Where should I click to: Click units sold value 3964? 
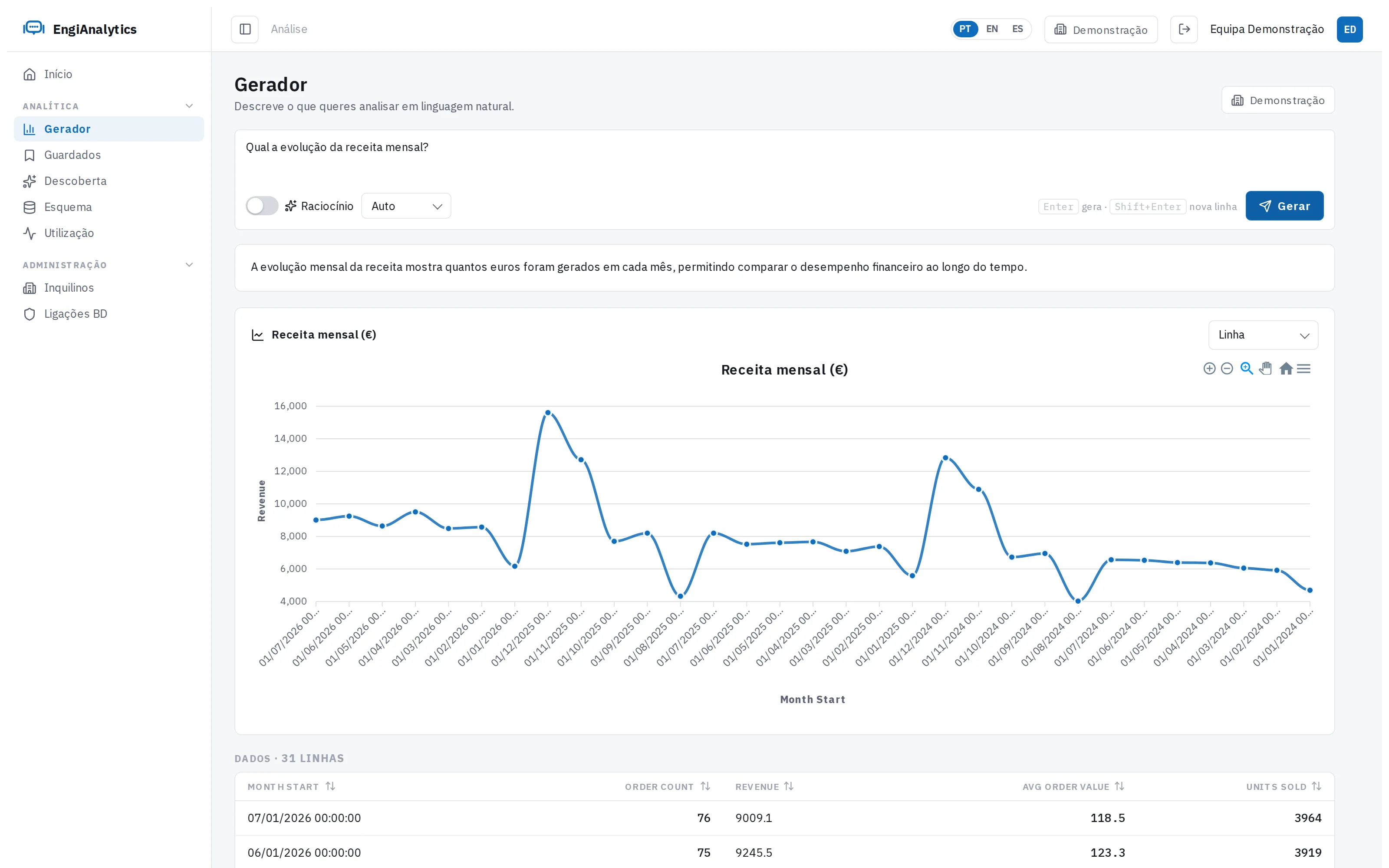pos(1307,818)
